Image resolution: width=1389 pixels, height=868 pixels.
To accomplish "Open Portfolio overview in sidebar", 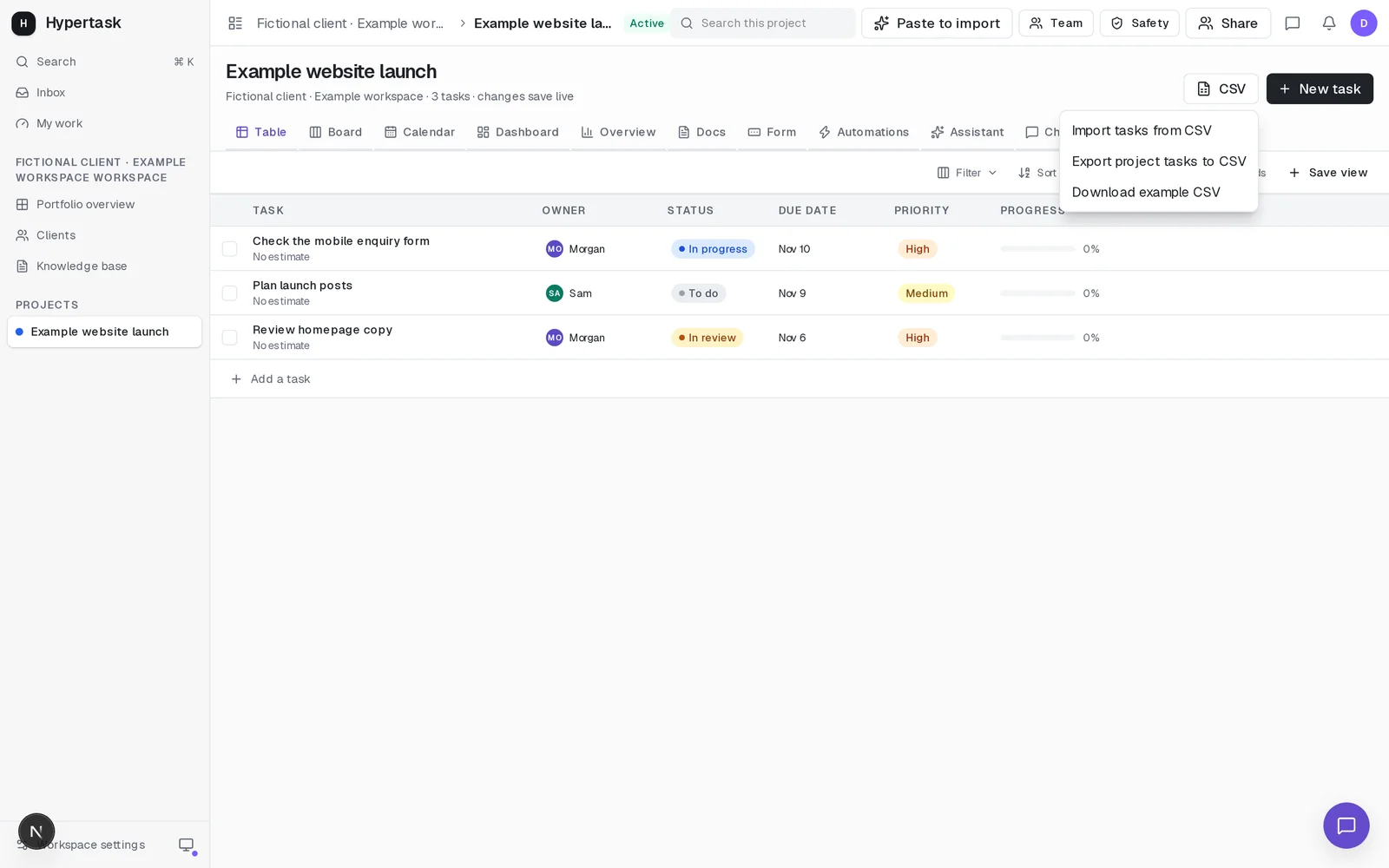I will [104, 205].
